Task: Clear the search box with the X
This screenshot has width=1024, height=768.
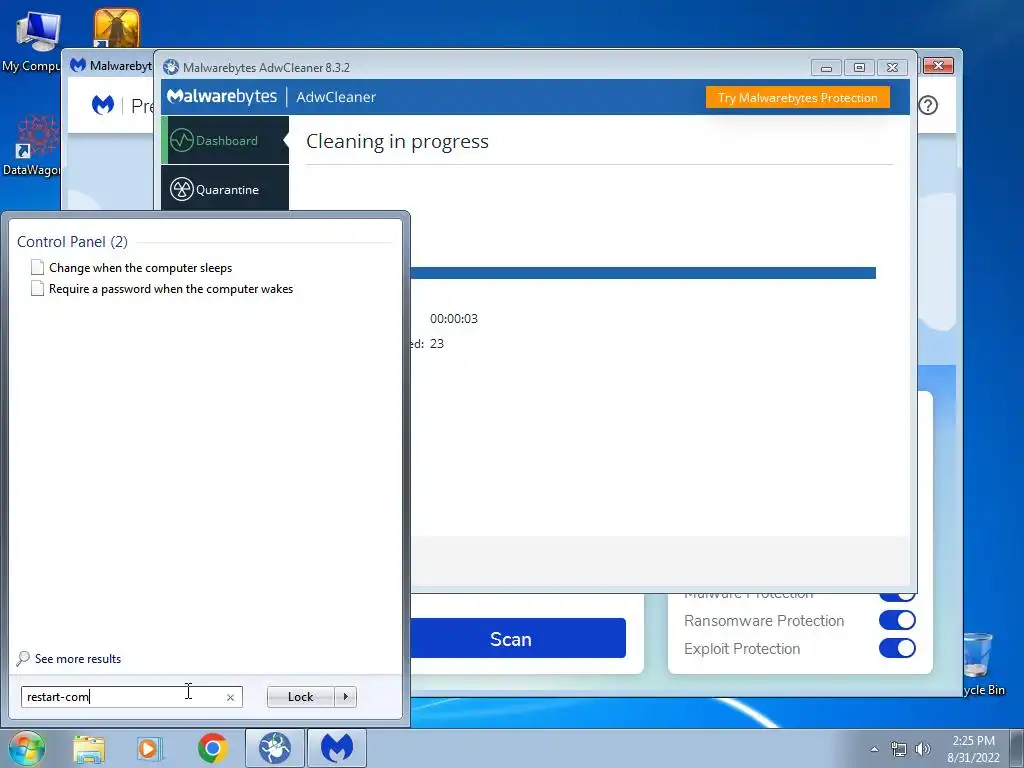Action: (230, 697)
